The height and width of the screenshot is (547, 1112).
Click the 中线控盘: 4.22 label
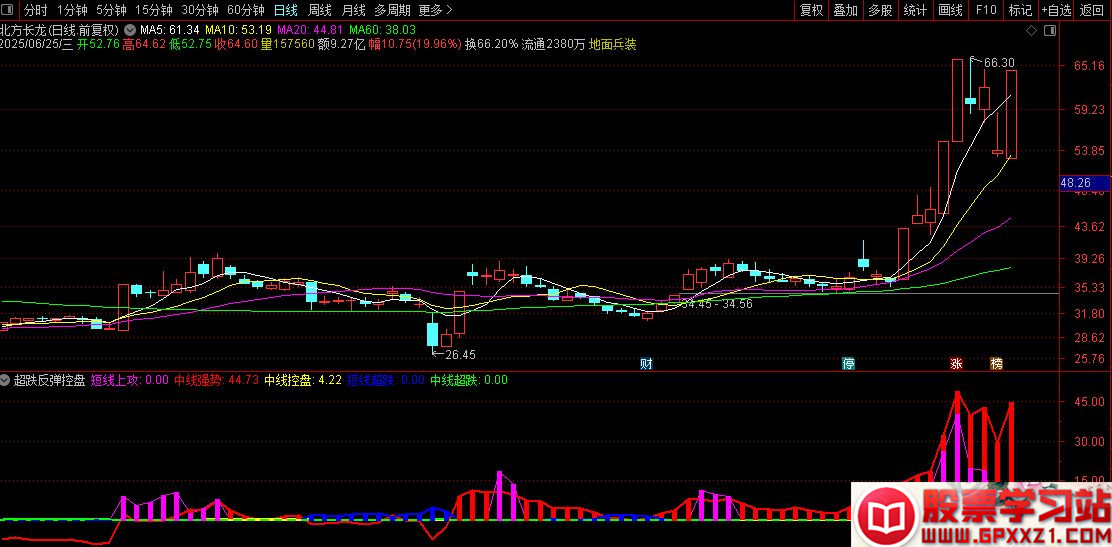(304, 380)
